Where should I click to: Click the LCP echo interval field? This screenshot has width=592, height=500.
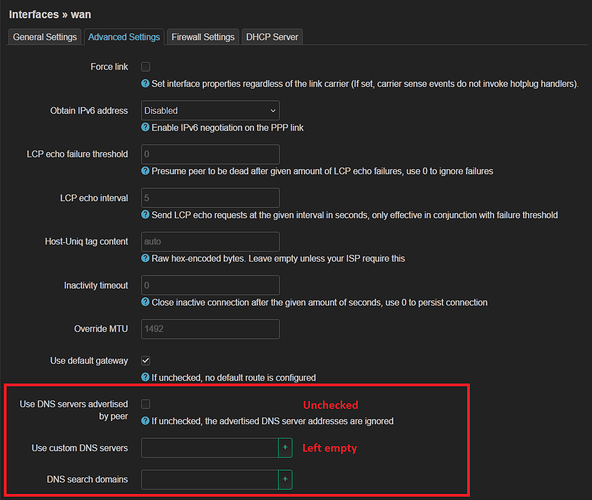(210, 198)
